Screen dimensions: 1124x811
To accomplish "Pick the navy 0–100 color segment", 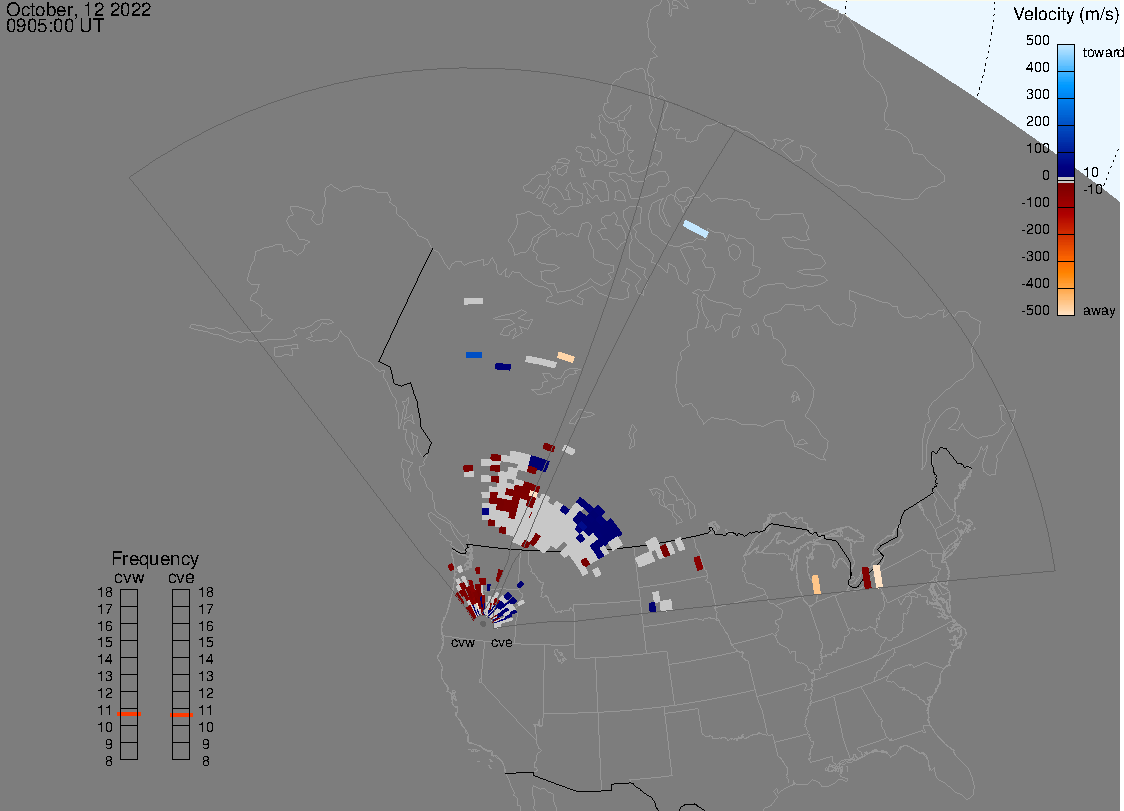I will pyautogui.click(x=1066, y=164).
